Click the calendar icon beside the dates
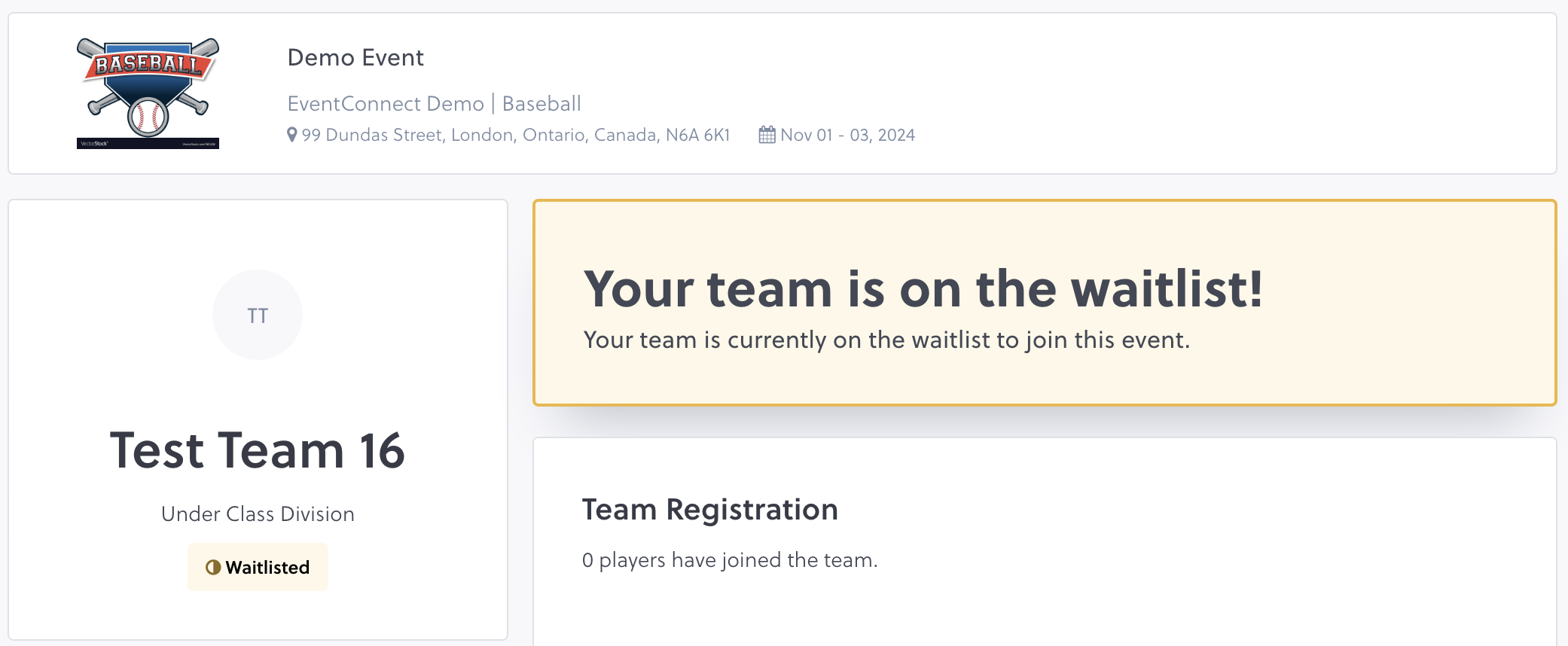Screen dimensions: 1568x646 tap(767, 135)
